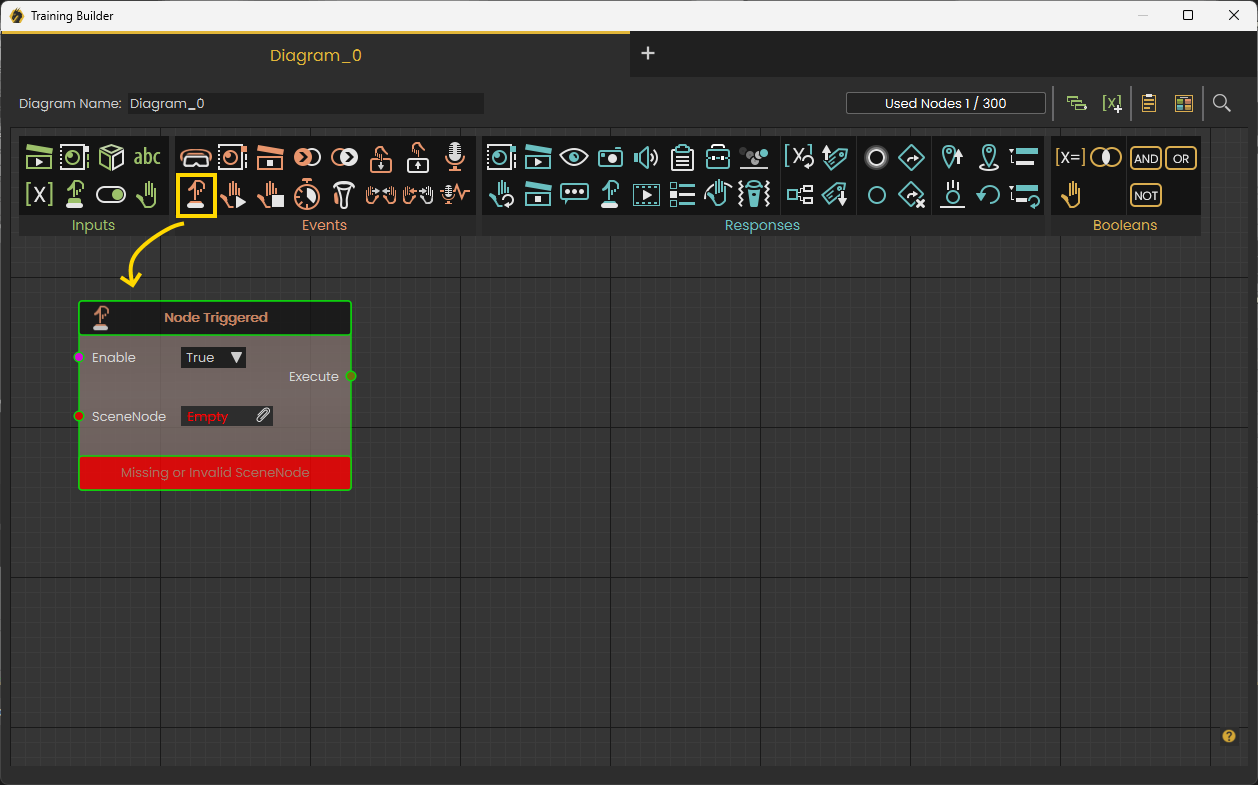Pick the VR headset event icon
Image resolution: width=1258 pixels, height=785 pixels.
[196, 157]
